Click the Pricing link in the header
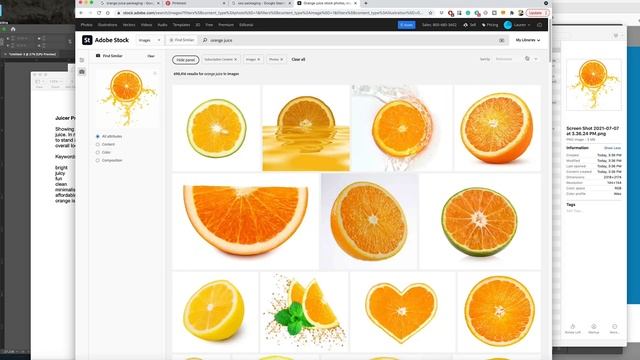 [490, 25]
